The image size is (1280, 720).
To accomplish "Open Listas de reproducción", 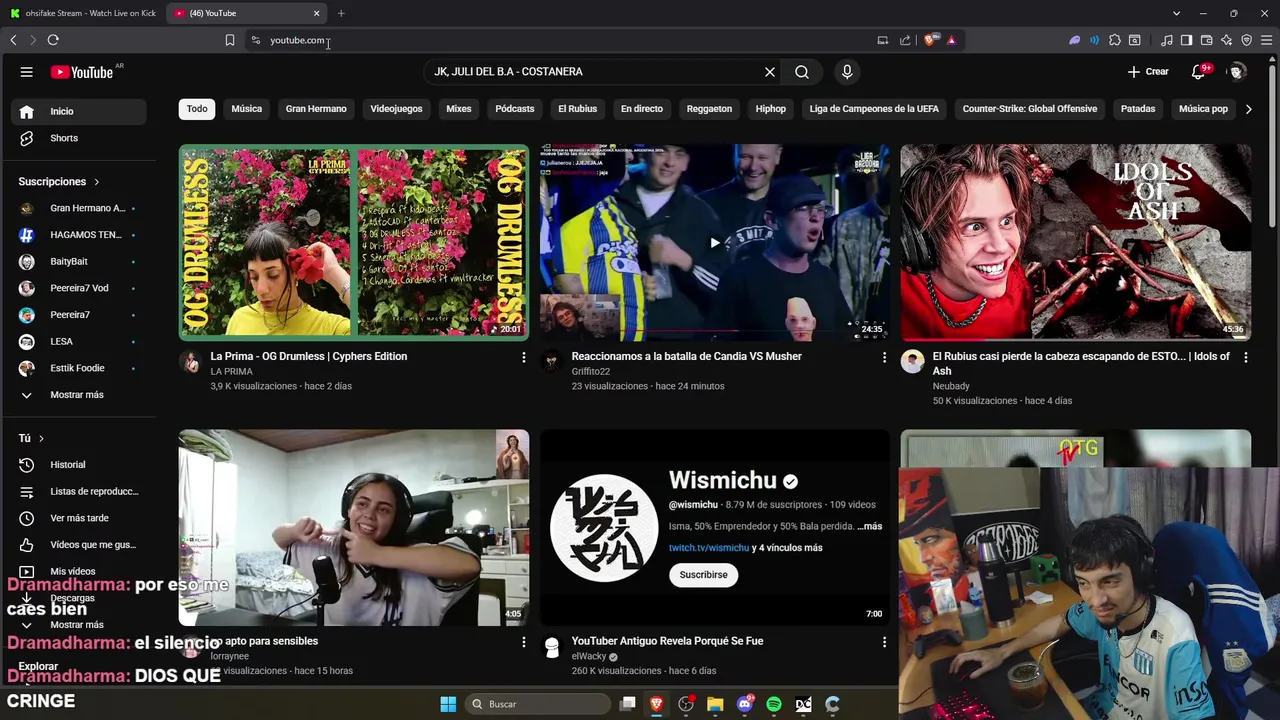I will [x=80, y=491].
